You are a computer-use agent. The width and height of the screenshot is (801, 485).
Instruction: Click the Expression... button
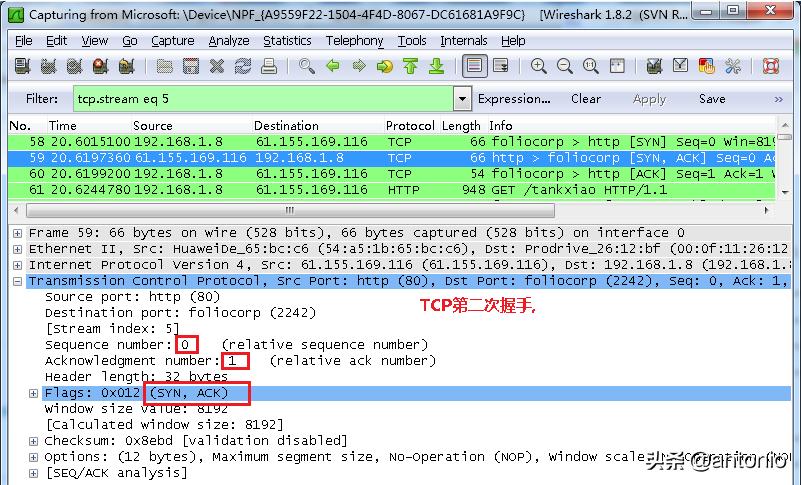click(514, 99)
